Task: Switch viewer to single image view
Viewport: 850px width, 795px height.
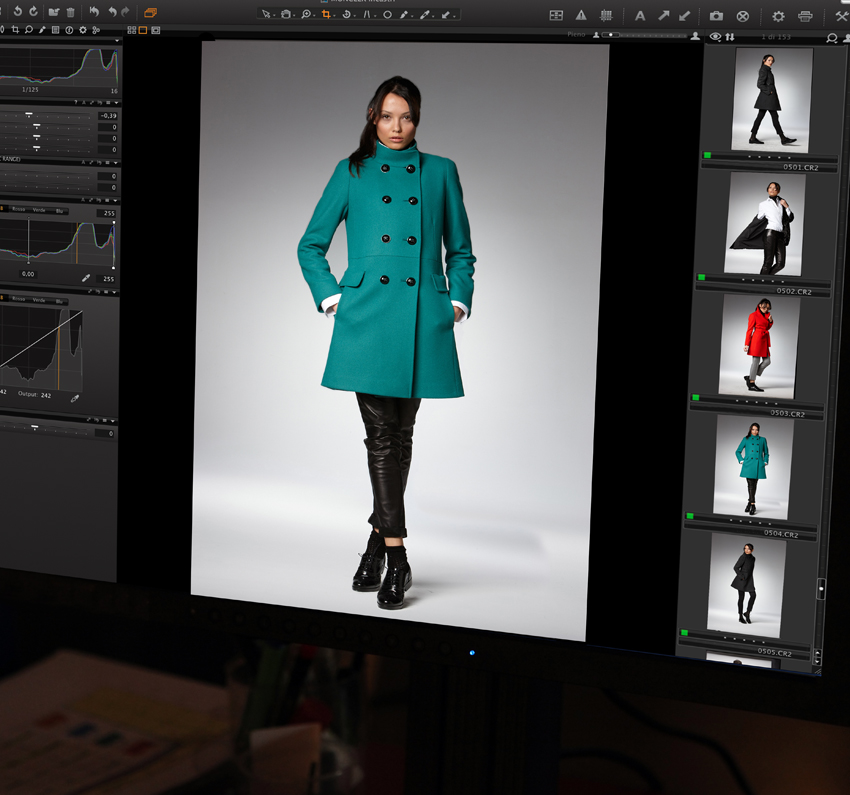Action: [143, 30]
